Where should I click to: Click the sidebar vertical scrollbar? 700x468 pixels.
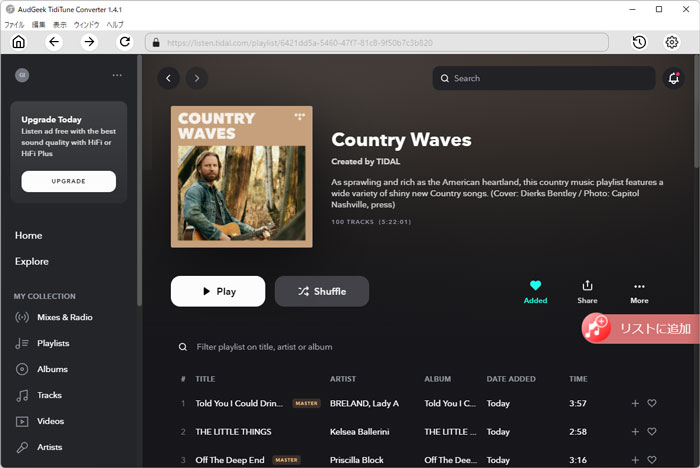click(139, 181)
